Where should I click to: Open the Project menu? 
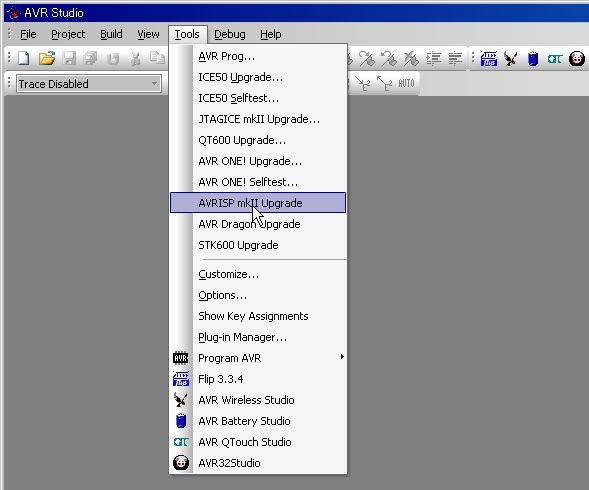tap(68, 34)
